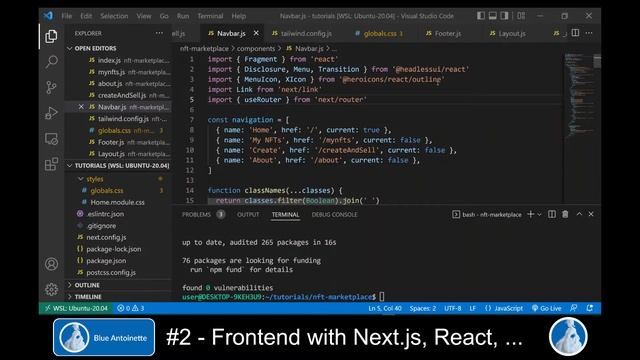Screen dimensions: 640x360
Task: Open the File menu
Action: (67, 16)
